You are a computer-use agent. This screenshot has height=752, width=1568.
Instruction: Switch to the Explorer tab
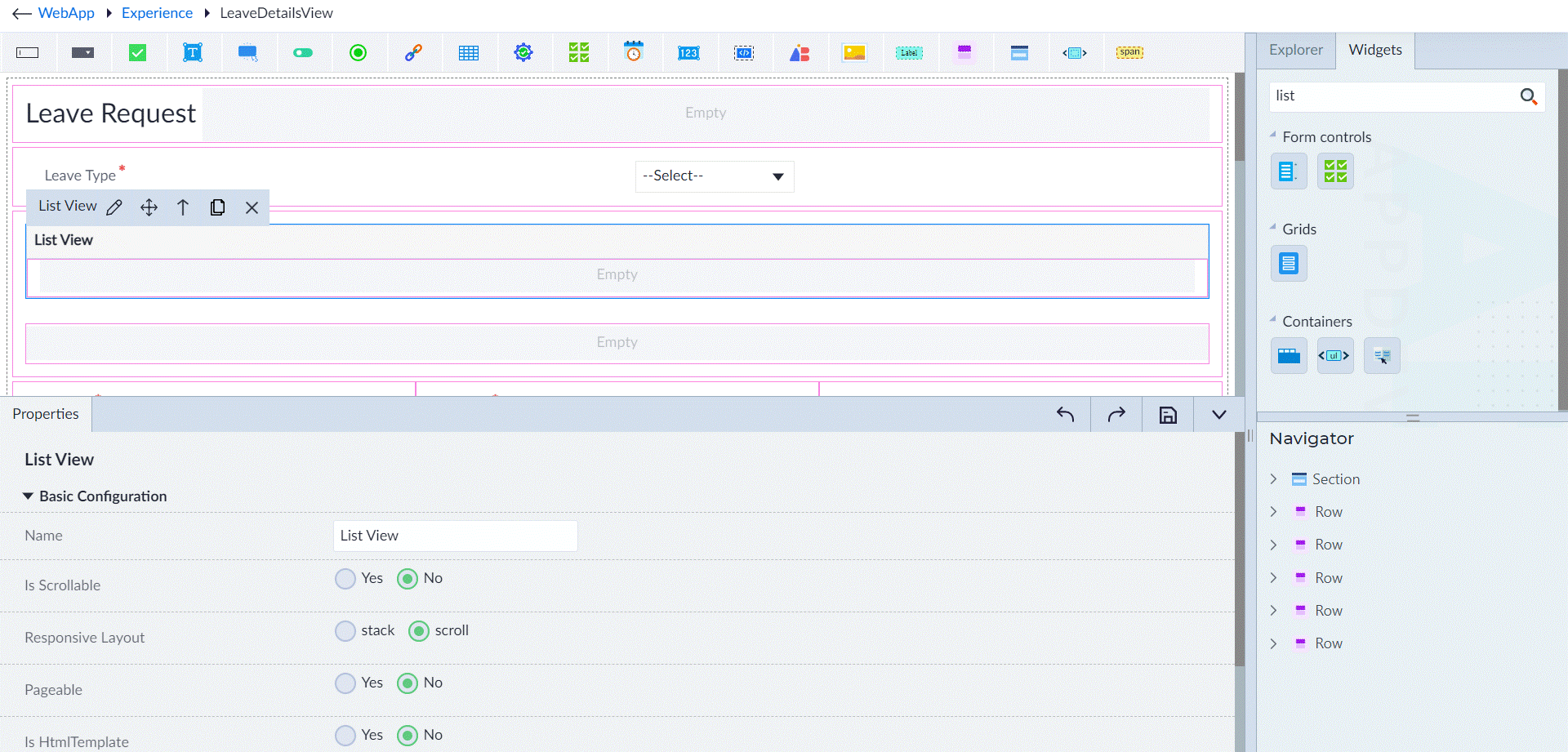point(1295,50)
